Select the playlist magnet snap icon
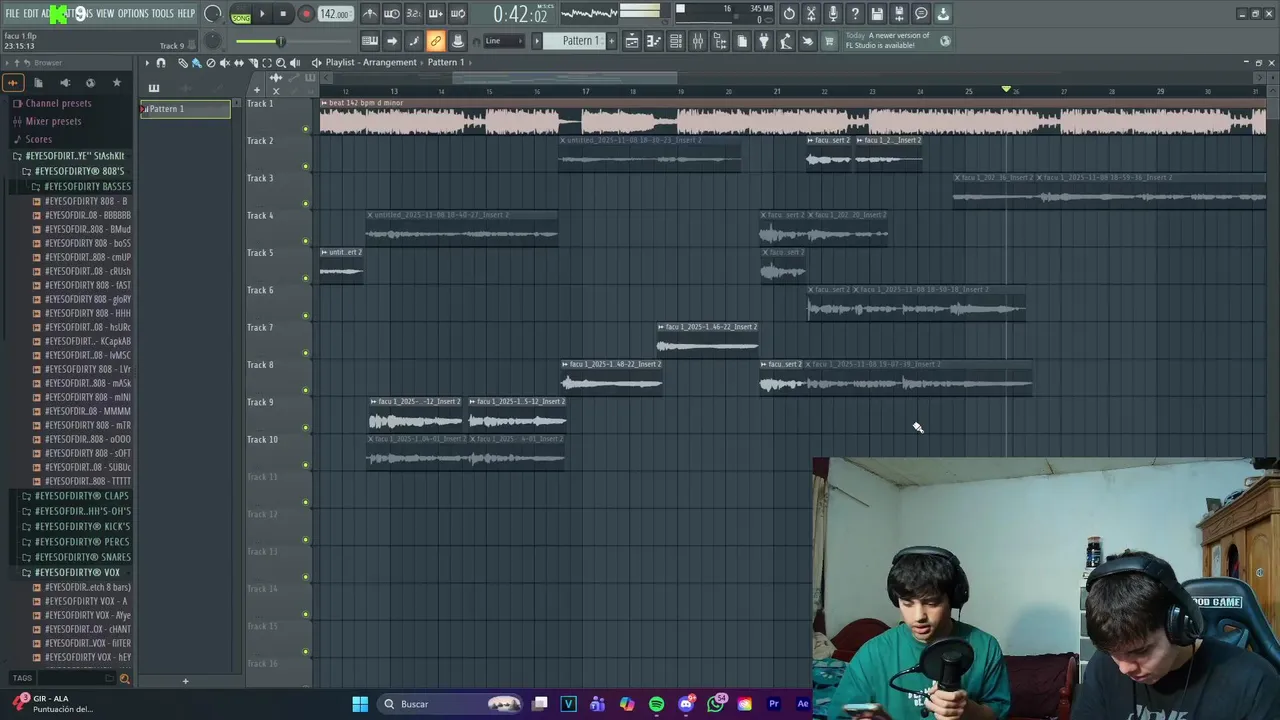Screen dimensions: 1280x720 (x=161, y=62)
